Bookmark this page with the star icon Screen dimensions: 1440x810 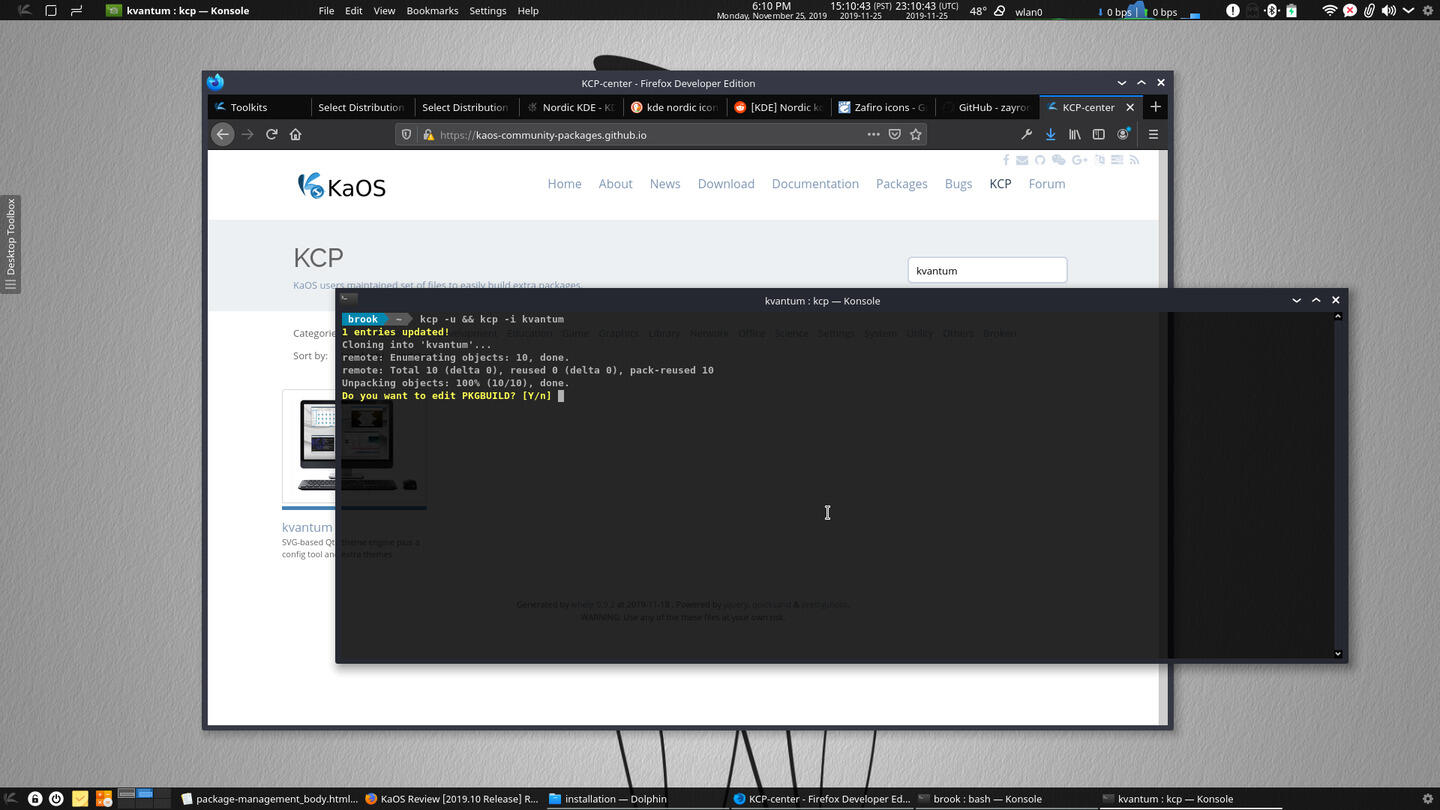click(x=915, y=134)
